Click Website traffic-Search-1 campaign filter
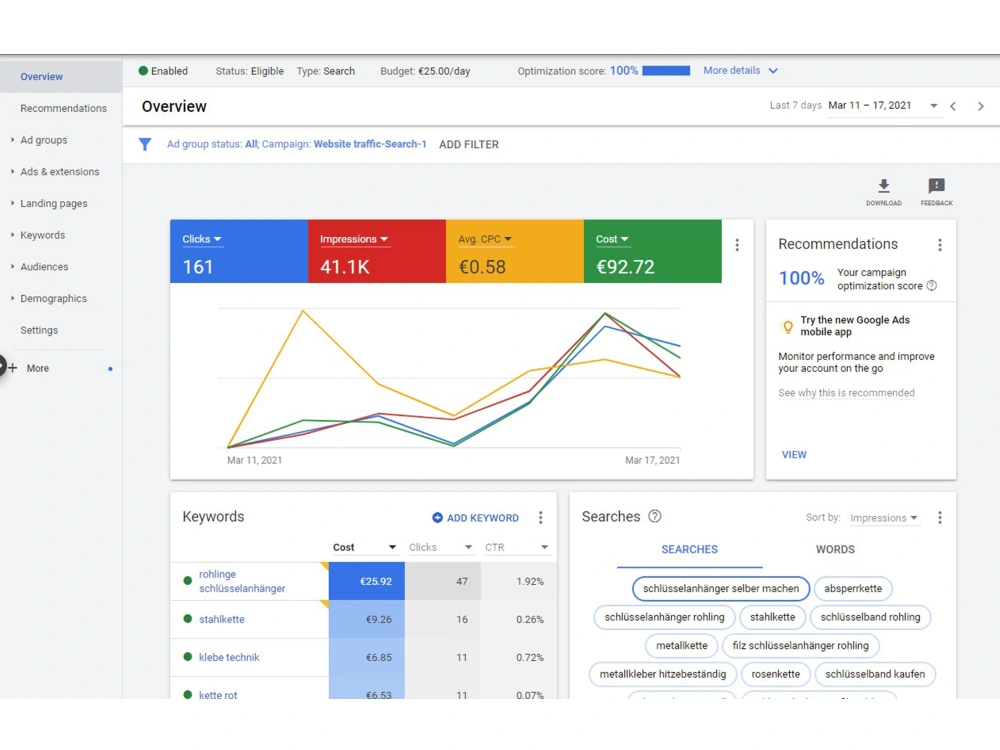The width and height of the screenshot is (1000, 750). 370,144
